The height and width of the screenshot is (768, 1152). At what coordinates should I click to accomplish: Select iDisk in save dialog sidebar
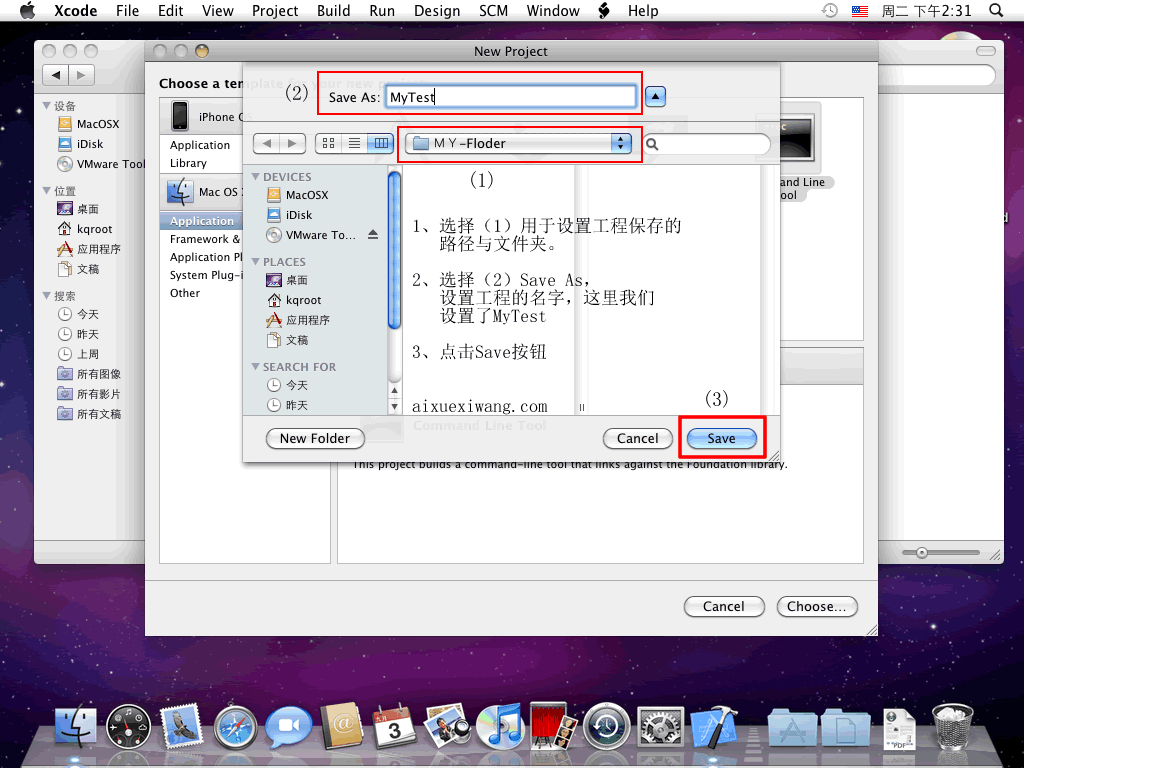coord(298,215)
